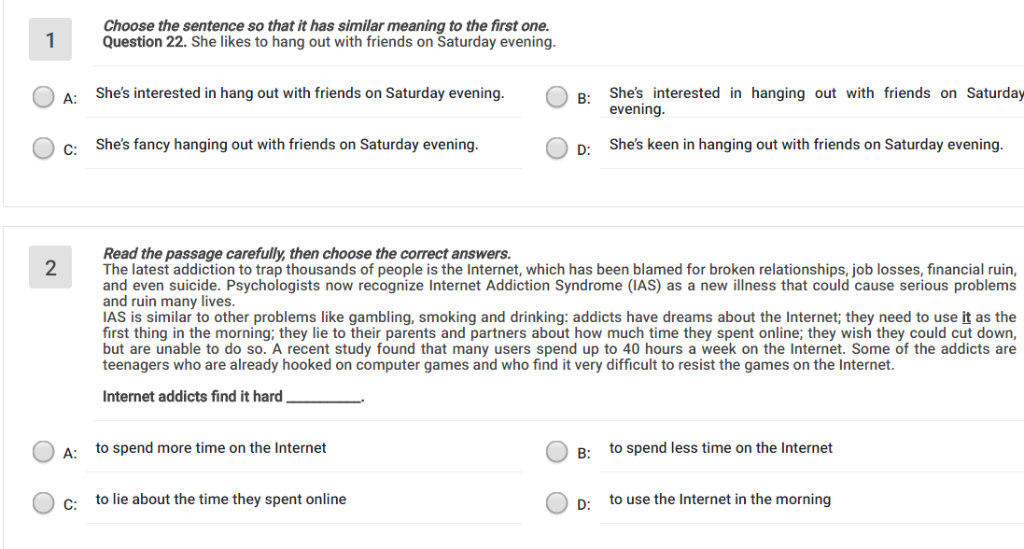Choose radio button B in question 2
The width and height of the screenshot is (1024, 549).
point(556,452)
